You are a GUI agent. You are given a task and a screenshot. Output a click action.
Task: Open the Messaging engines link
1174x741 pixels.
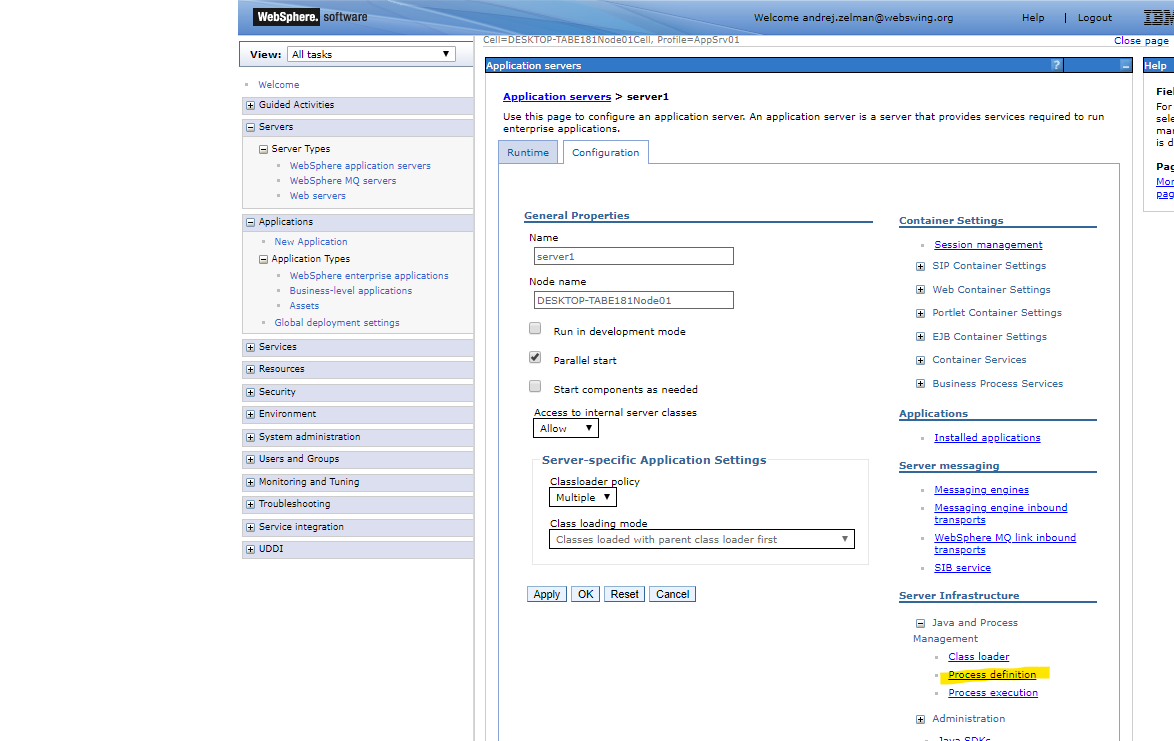[x=981, y=490]
